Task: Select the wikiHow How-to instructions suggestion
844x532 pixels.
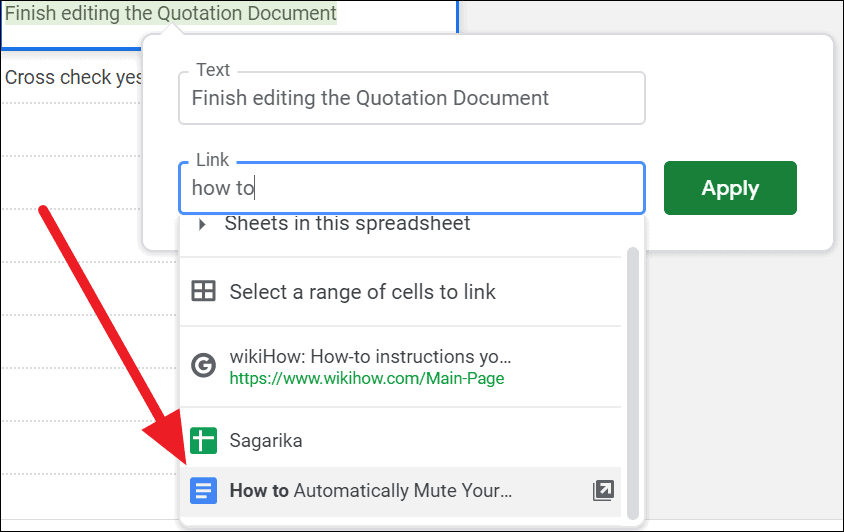Action: [x=400, y=366]
